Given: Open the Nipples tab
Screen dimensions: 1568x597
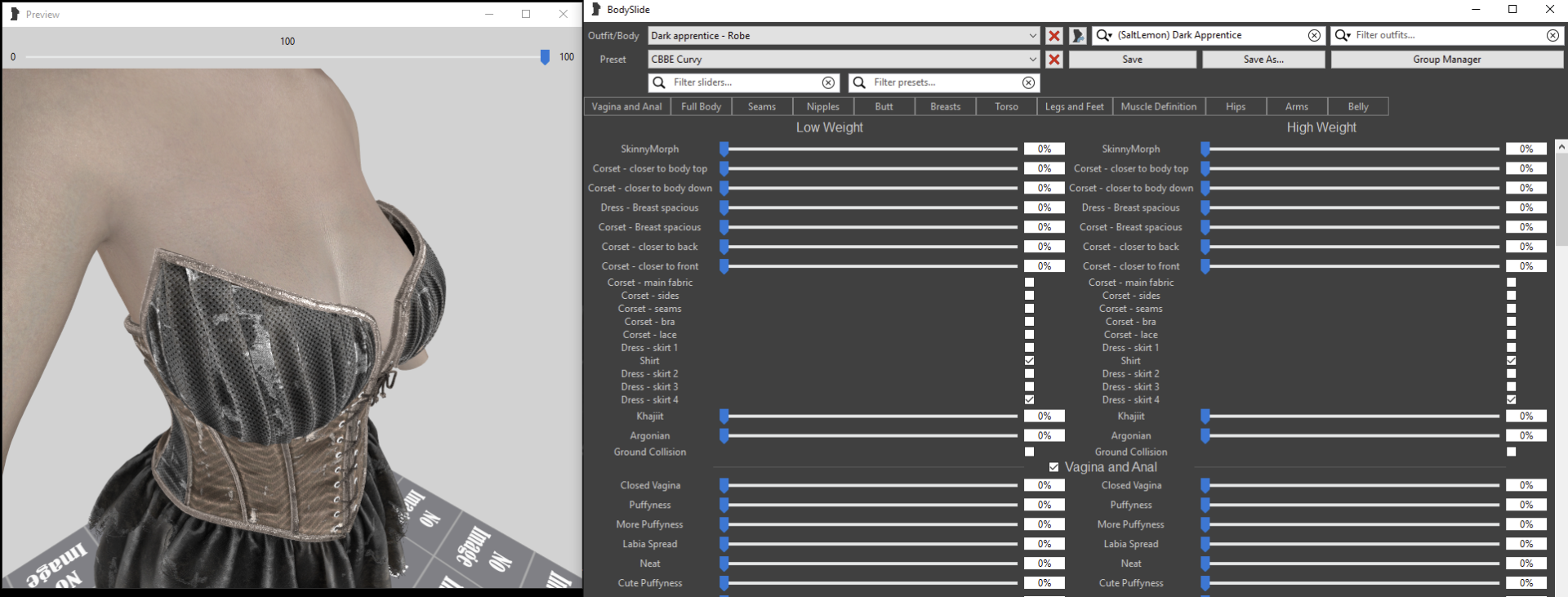Looking at the screenshot, I should [823, 107].
